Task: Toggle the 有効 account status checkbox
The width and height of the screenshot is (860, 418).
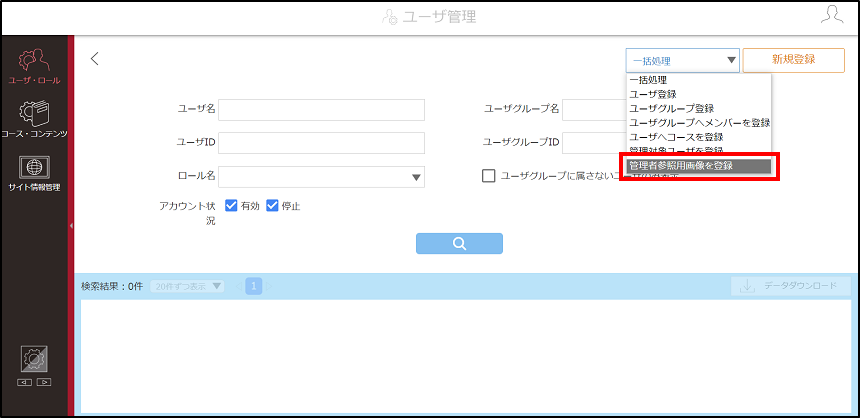Action: click(x=231, y=206)
